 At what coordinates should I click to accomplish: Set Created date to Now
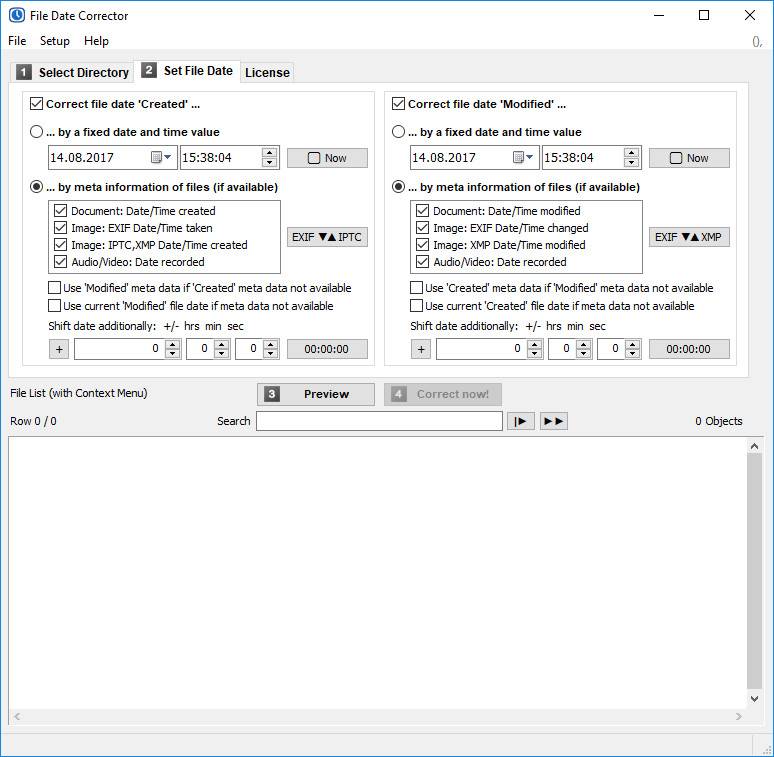tap(327, 158)
